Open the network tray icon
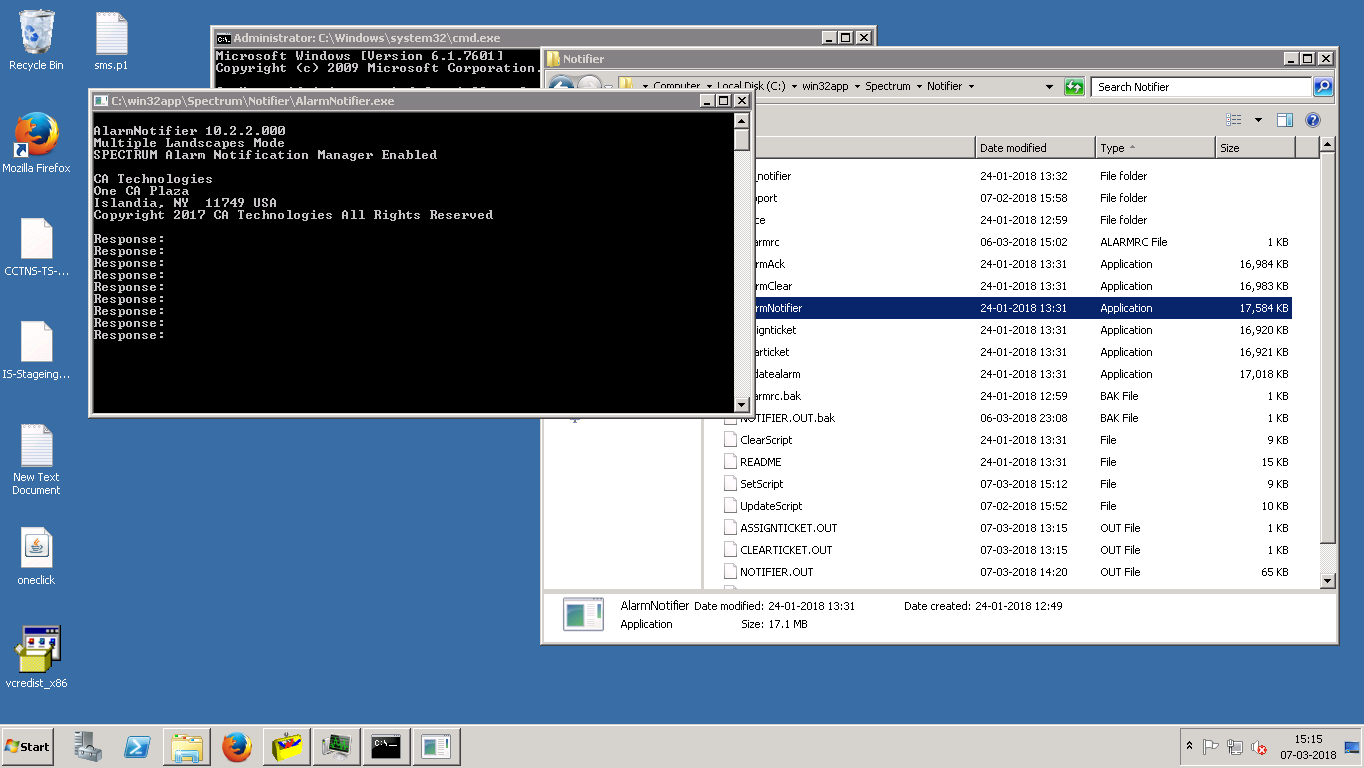The image size is (1364, 768). coord(1235,746)
